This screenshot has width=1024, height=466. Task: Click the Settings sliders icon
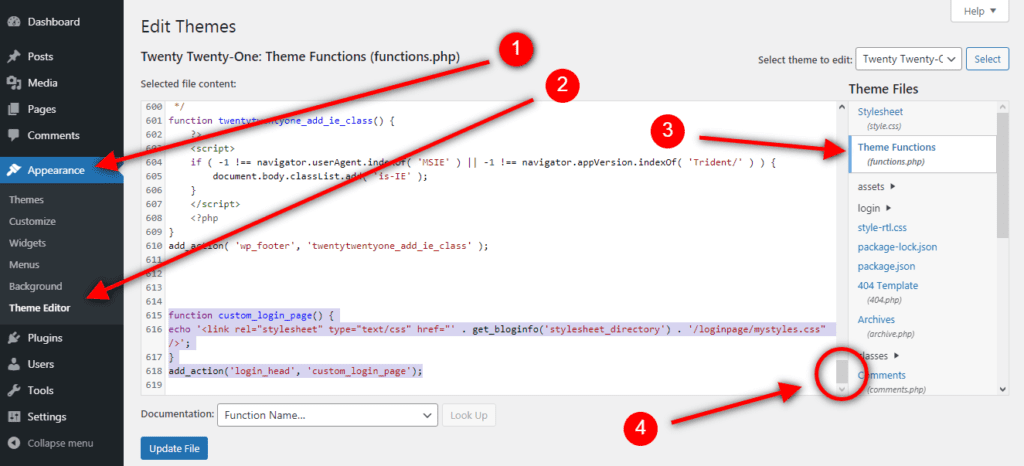pos(13,416)
